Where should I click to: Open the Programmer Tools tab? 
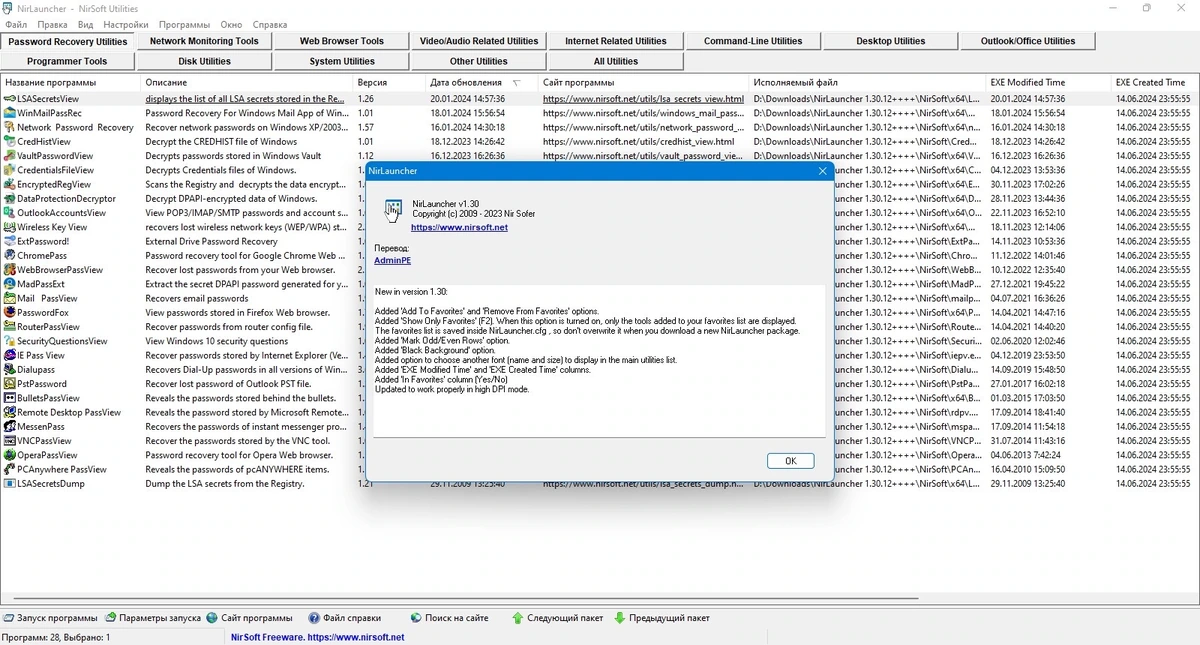tap(68, 61)
